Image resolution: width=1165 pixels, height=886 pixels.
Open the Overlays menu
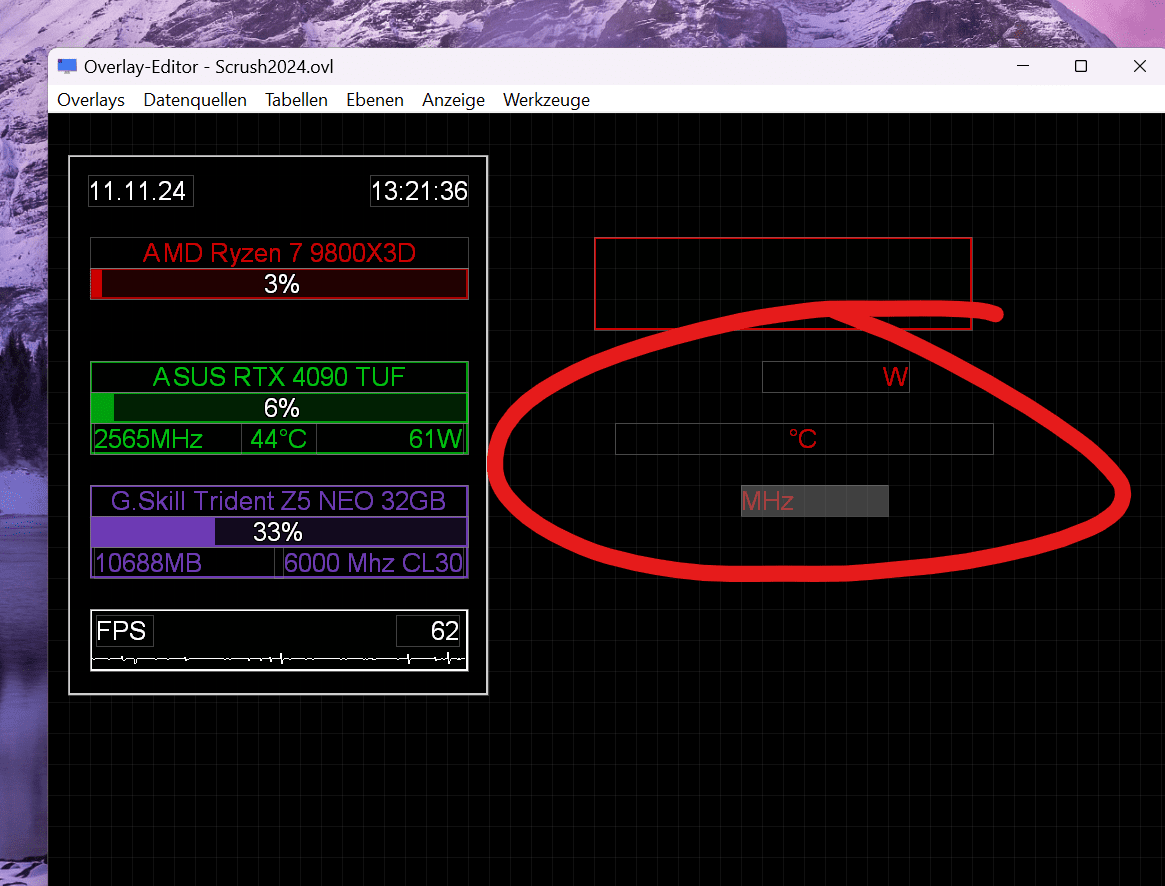click(91, 100)
